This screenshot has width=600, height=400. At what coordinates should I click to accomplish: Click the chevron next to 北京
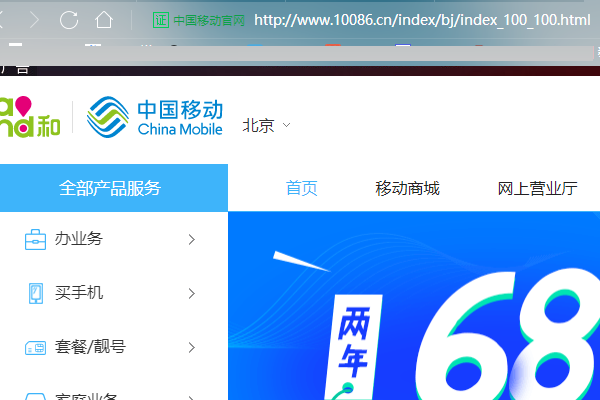click(286, 125)
